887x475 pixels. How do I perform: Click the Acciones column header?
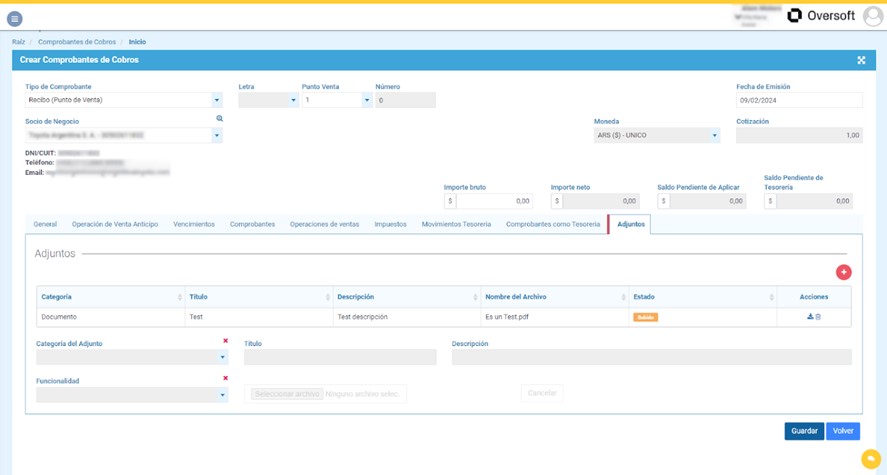814,297
